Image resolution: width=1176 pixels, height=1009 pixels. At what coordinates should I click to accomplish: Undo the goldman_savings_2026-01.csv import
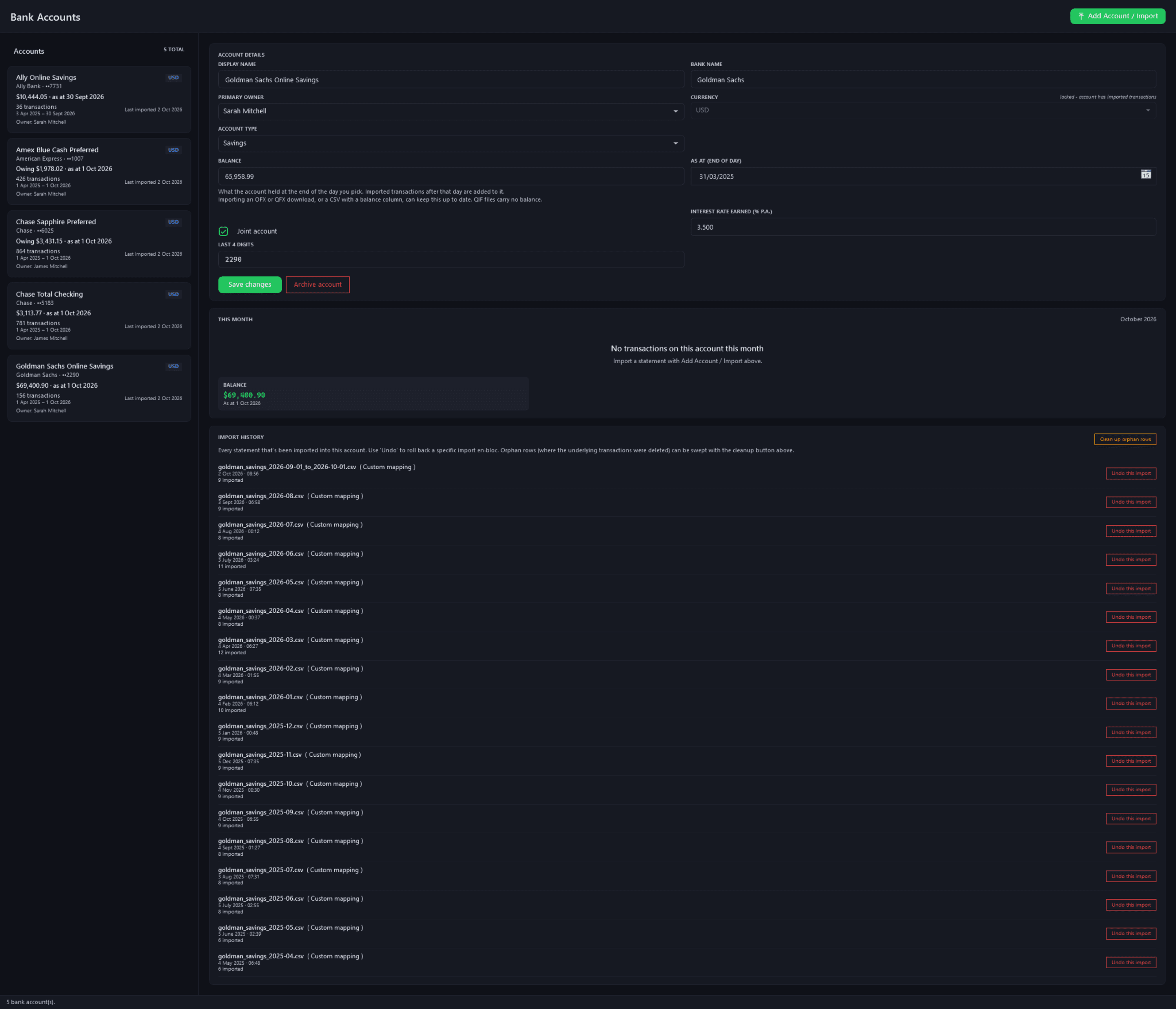(1130, 704)
